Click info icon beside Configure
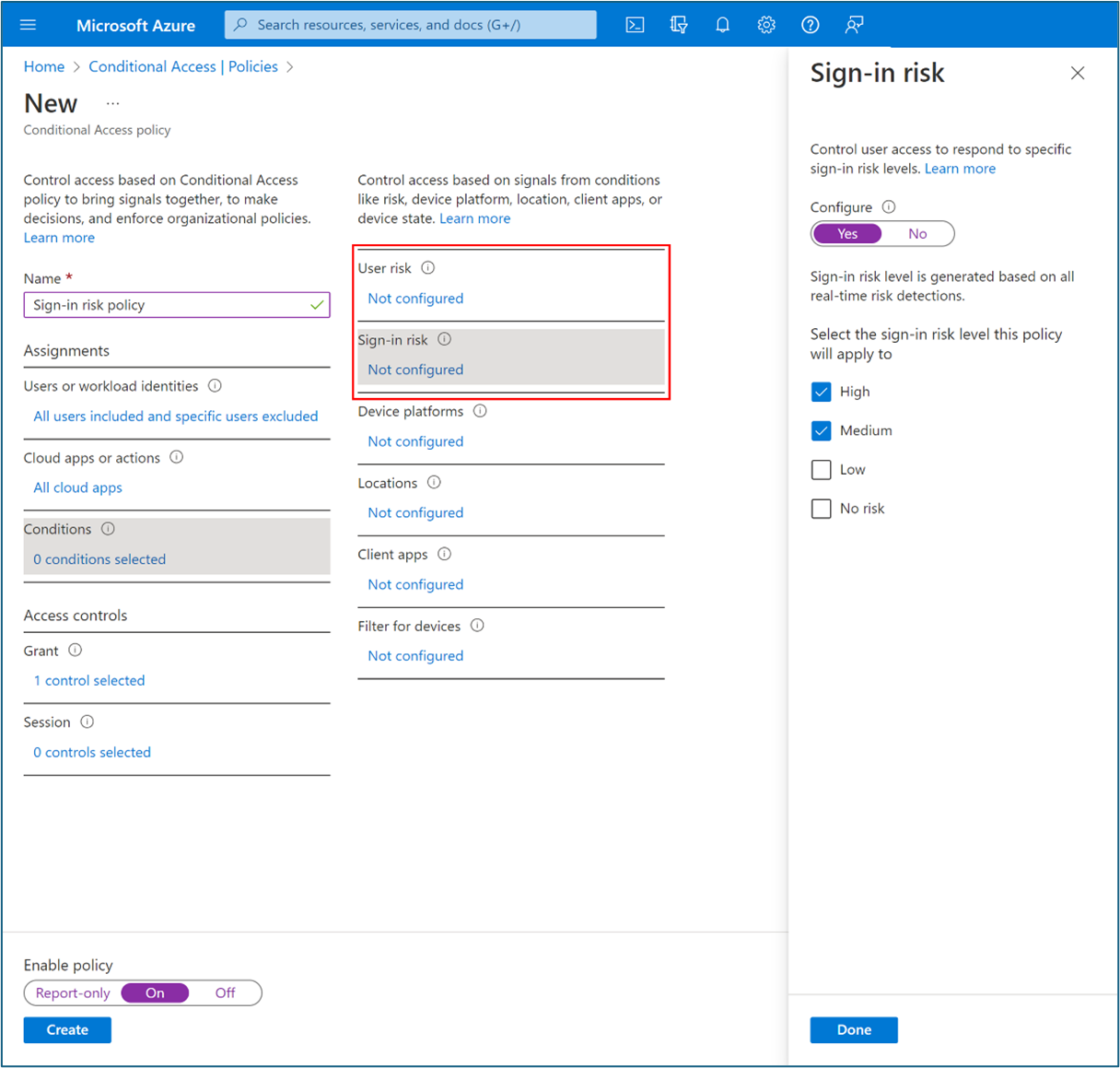This screenshot has width=1120, height=1068. [x=889, y=207]
